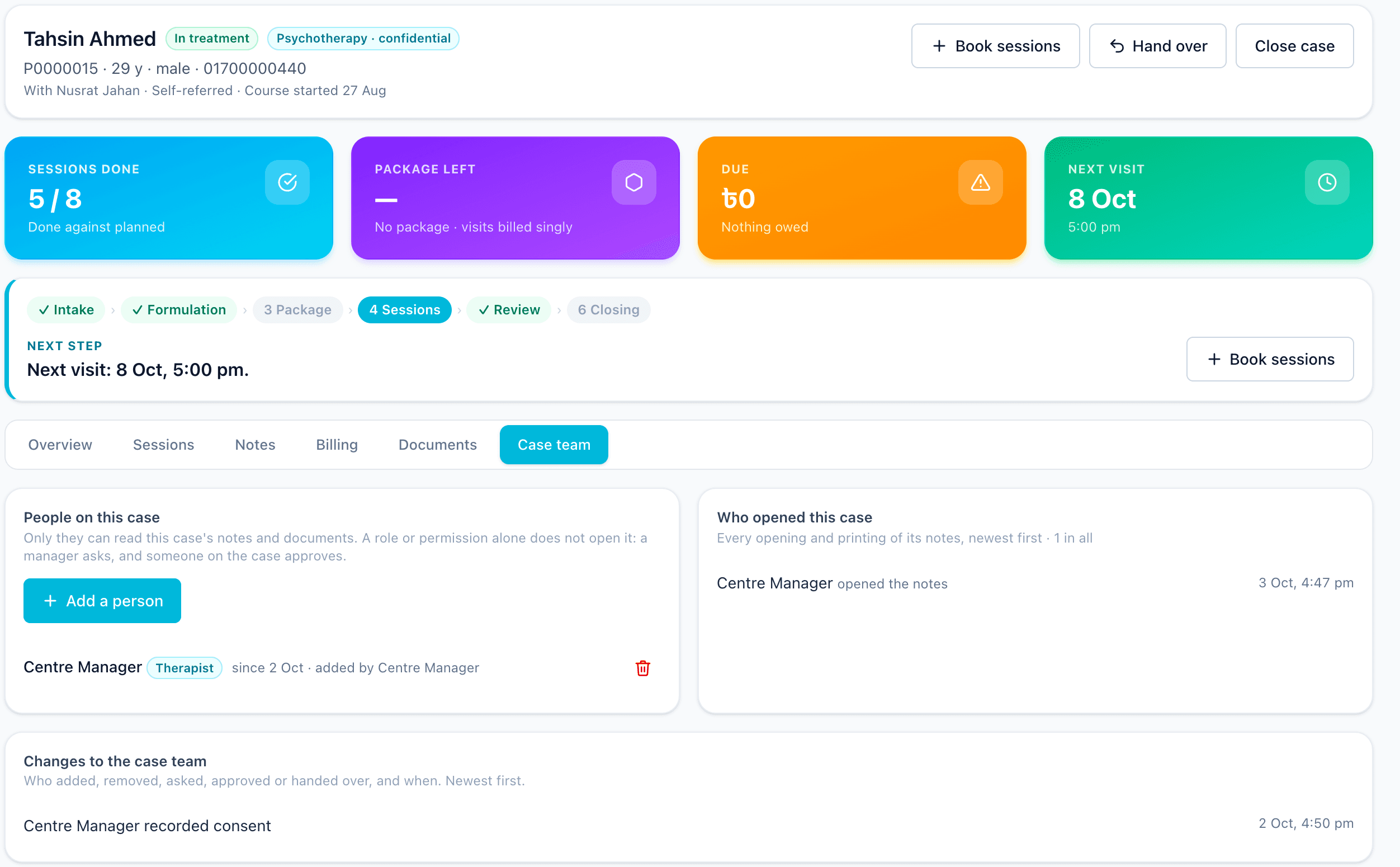The width and height of the screenshot is (1400, 867).
Task: Click the Due ৳0 card value
Action: click(x=738, y=199)
